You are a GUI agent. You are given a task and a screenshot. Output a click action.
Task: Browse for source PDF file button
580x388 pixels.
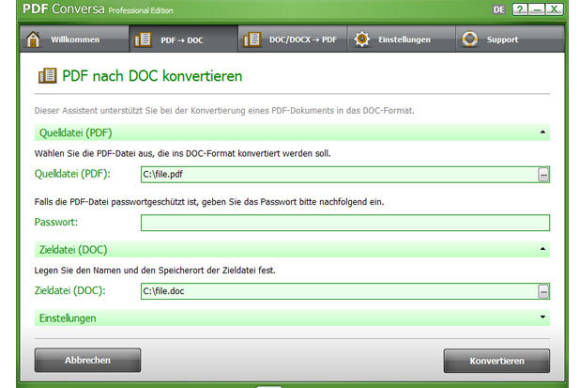tap(543, 175)
